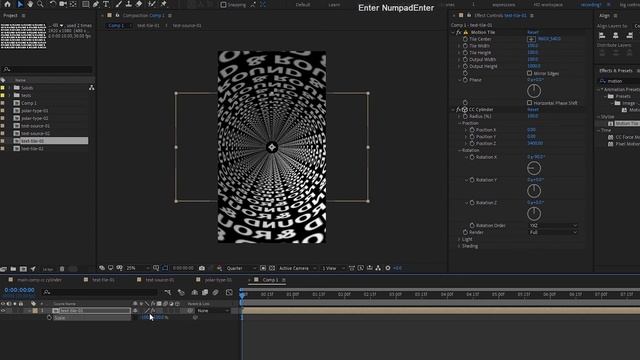Enable Horizontal Phase Shift checkbox
The width and height of the screenshot is (640, 360).
(529, 103)
